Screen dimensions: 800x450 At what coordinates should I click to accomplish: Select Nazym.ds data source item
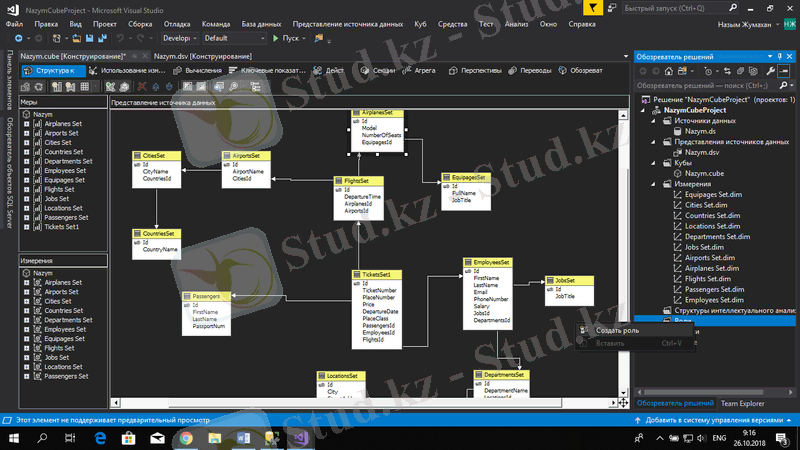pyautogui.click(x=700, y=131)
